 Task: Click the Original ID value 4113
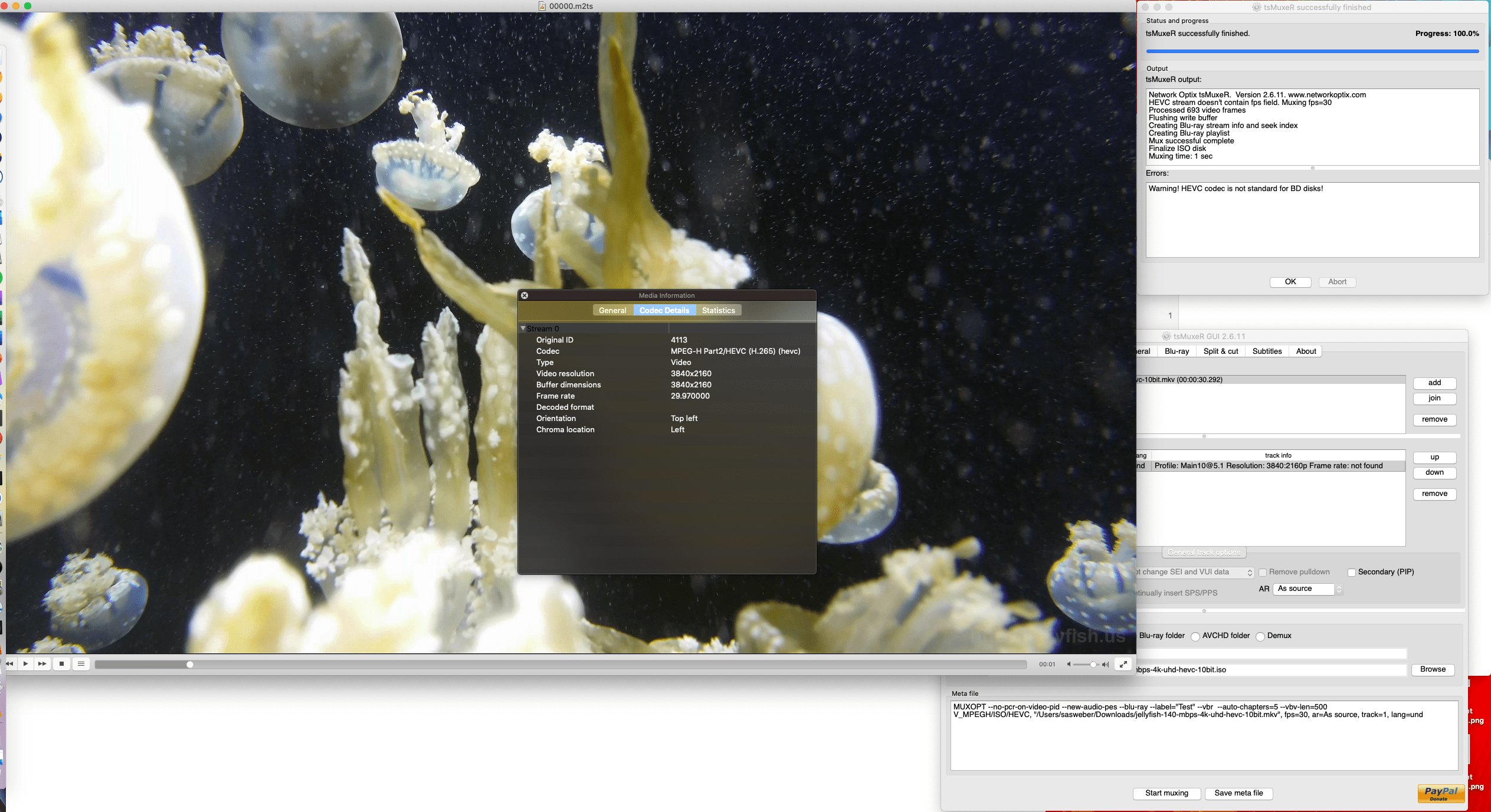click(x=679, y=340)
